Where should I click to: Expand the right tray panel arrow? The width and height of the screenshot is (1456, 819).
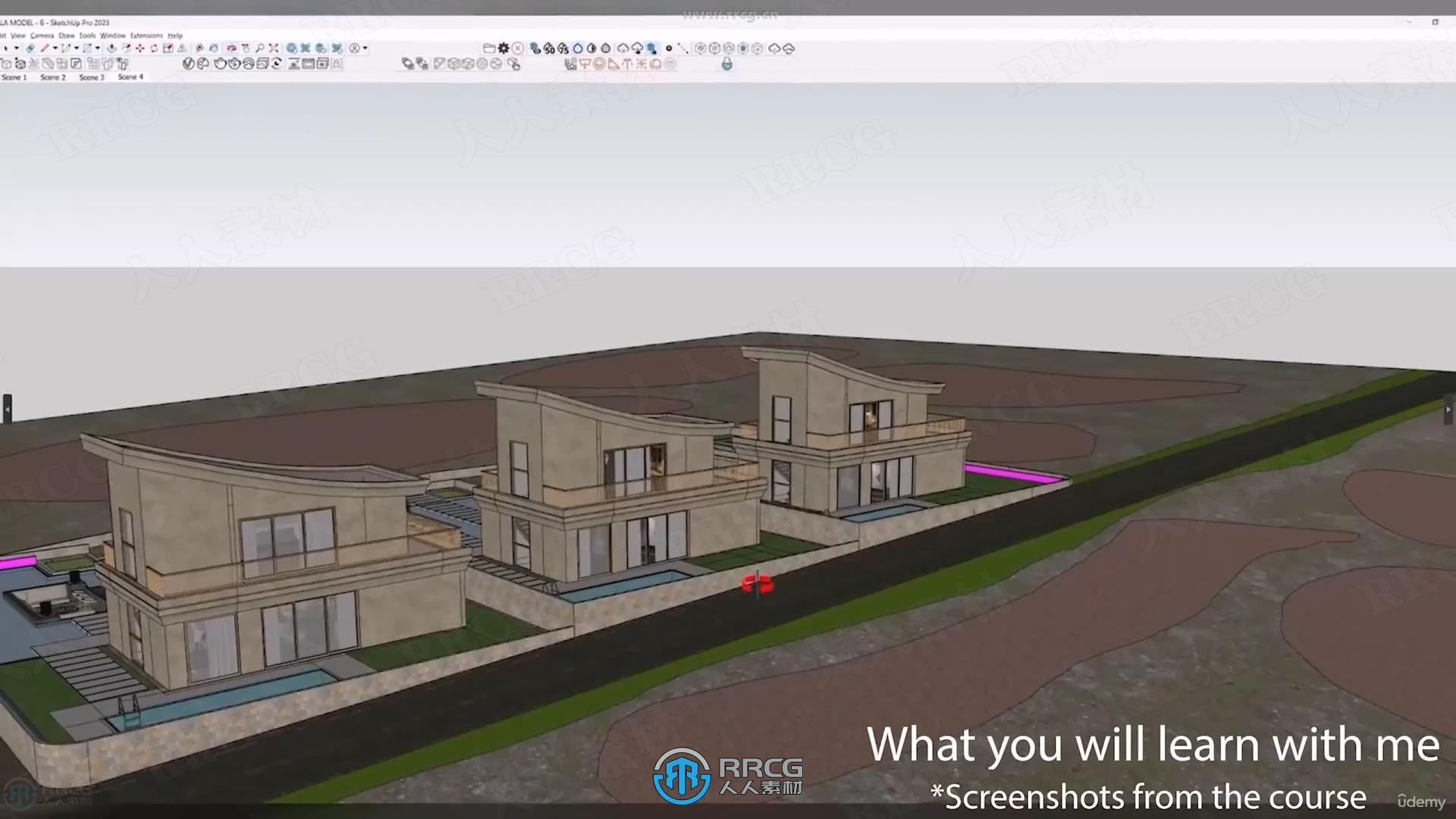click(1448, 409)
